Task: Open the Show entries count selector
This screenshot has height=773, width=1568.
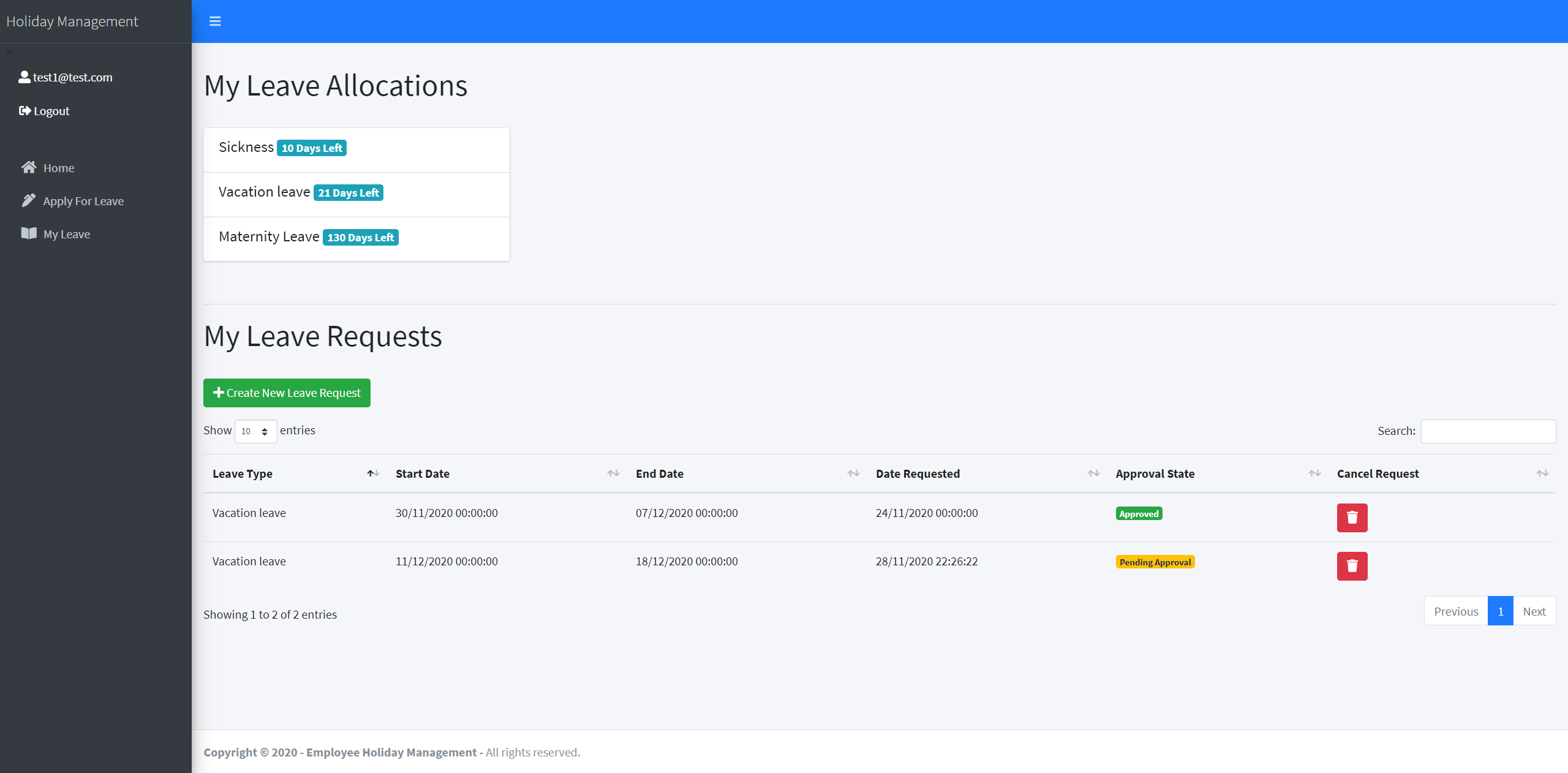Action: click(254, 431)
